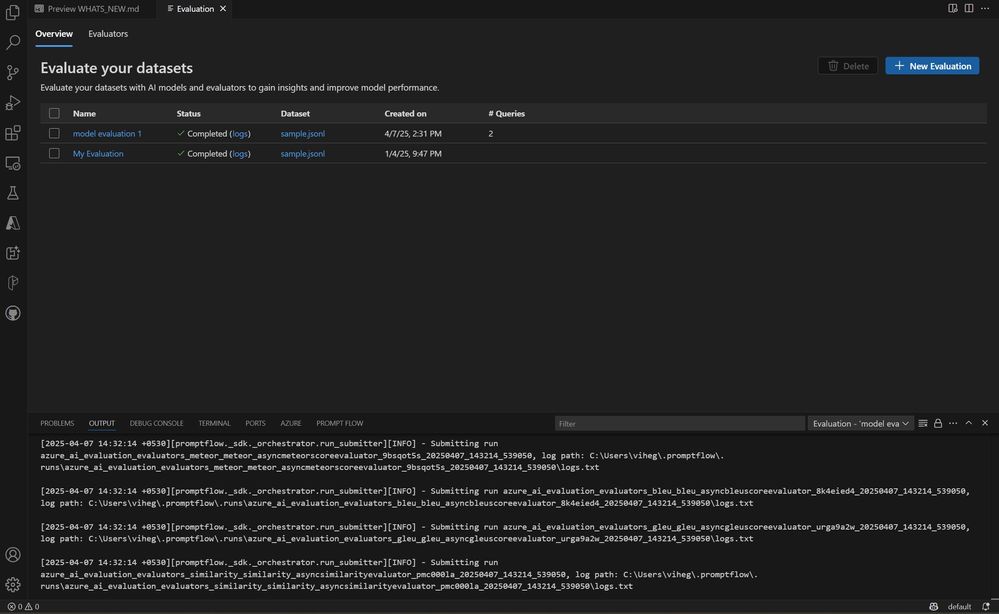
Task: Open the Prompt flow icon in activity bar
Action: [x=13, y=283]
